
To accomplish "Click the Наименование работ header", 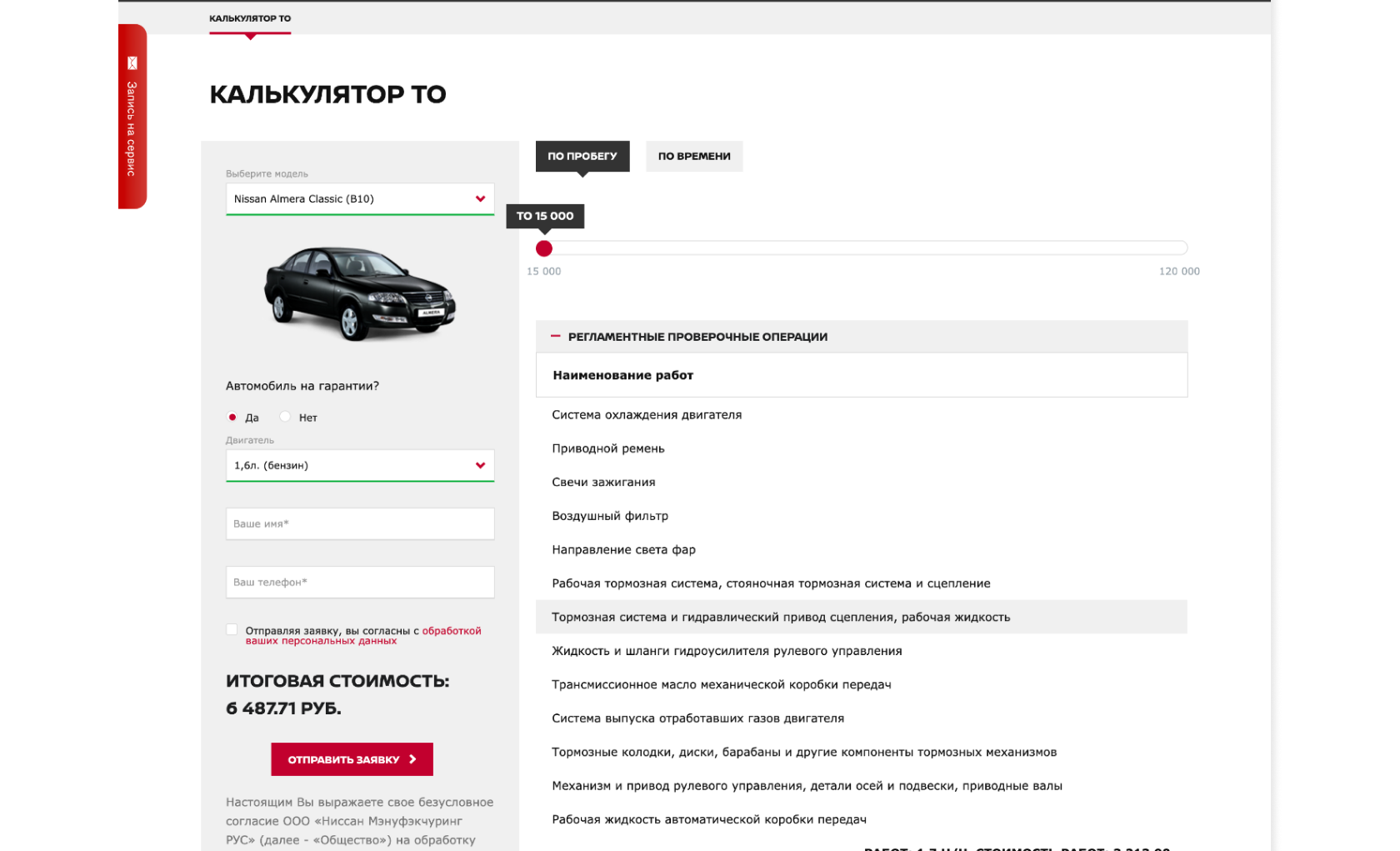I will (623, 376).
